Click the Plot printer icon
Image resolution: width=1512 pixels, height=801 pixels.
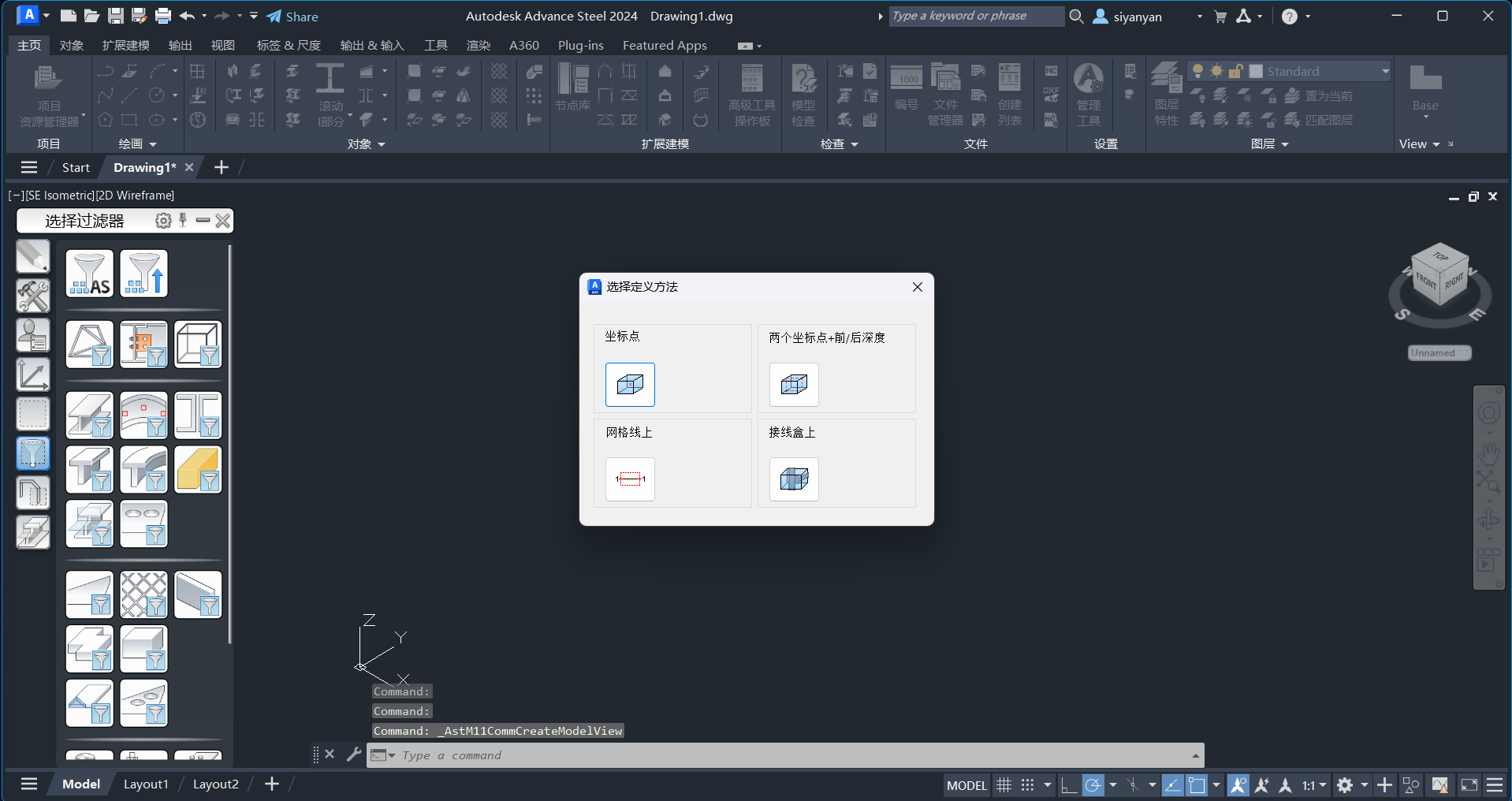point(163,16)
